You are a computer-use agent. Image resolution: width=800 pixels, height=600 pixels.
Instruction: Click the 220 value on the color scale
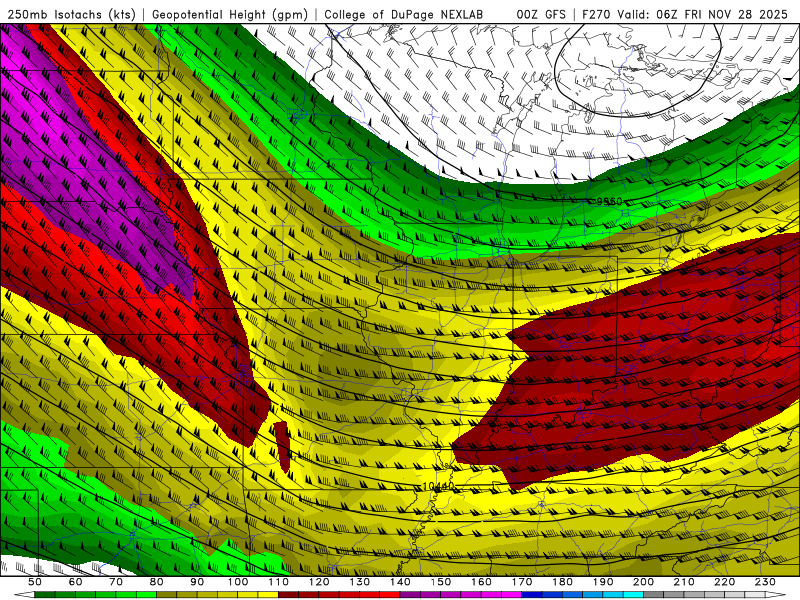coord(724,582)
